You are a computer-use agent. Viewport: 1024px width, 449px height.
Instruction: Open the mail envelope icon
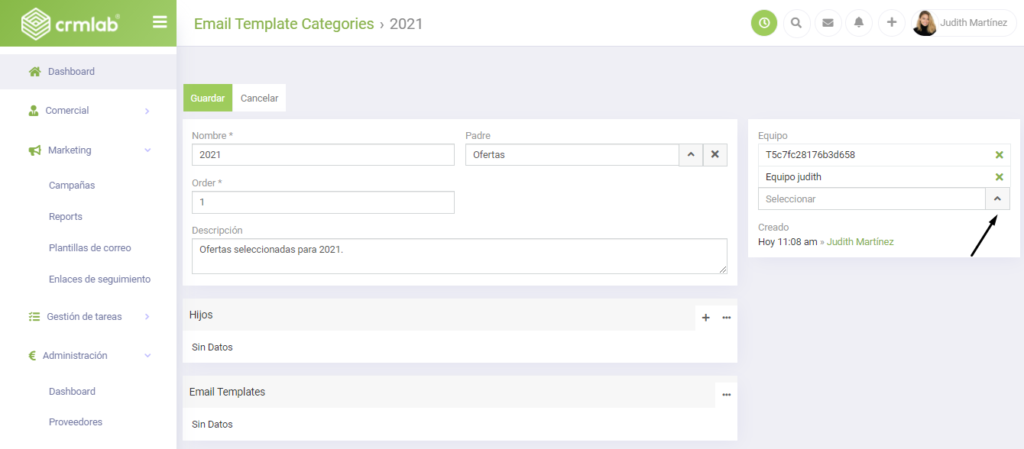coord(828,23)
